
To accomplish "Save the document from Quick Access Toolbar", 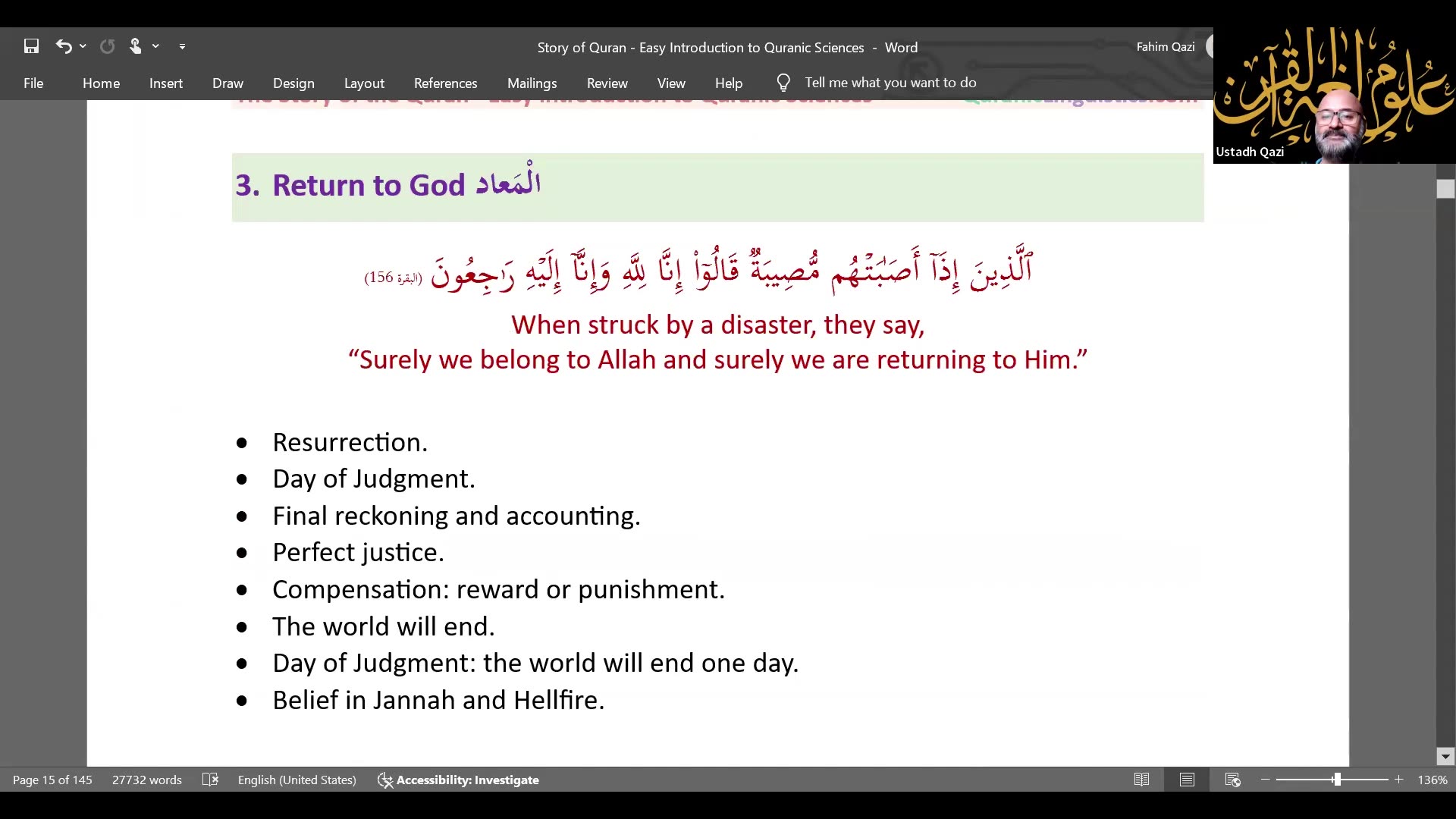I will [x=31, y=46].
